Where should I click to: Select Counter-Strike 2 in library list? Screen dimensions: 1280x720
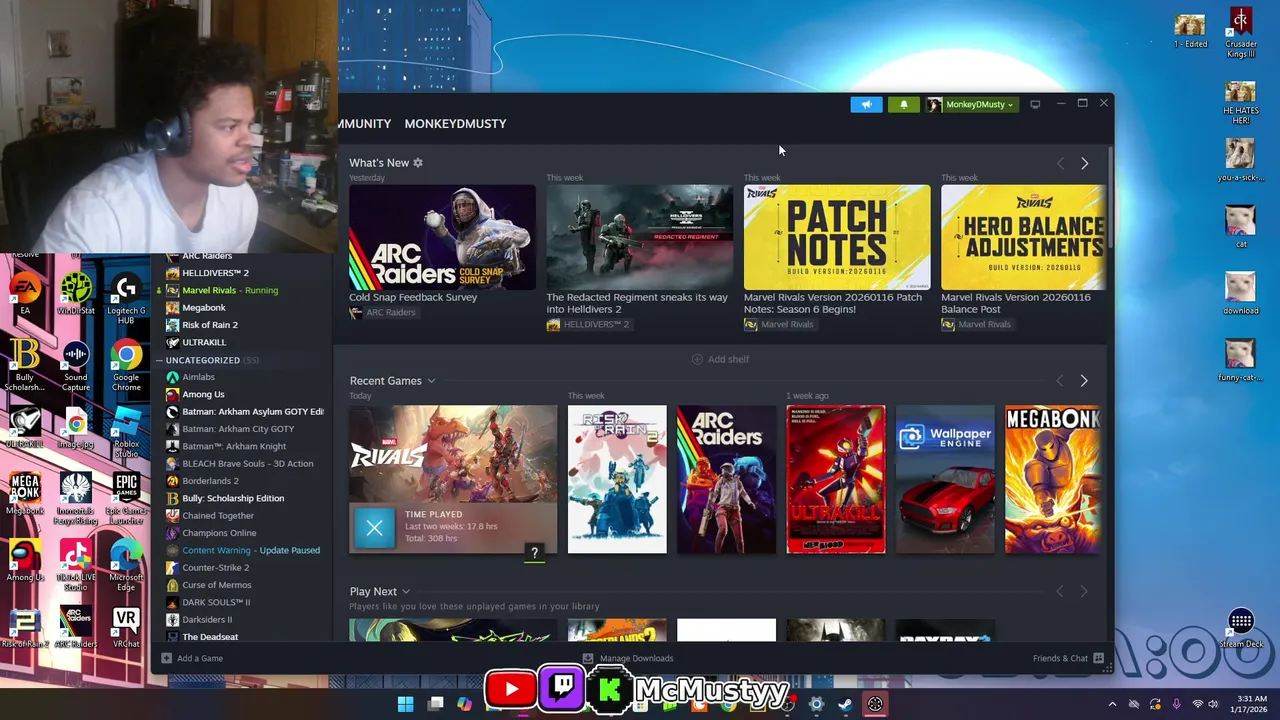point(215,568)
